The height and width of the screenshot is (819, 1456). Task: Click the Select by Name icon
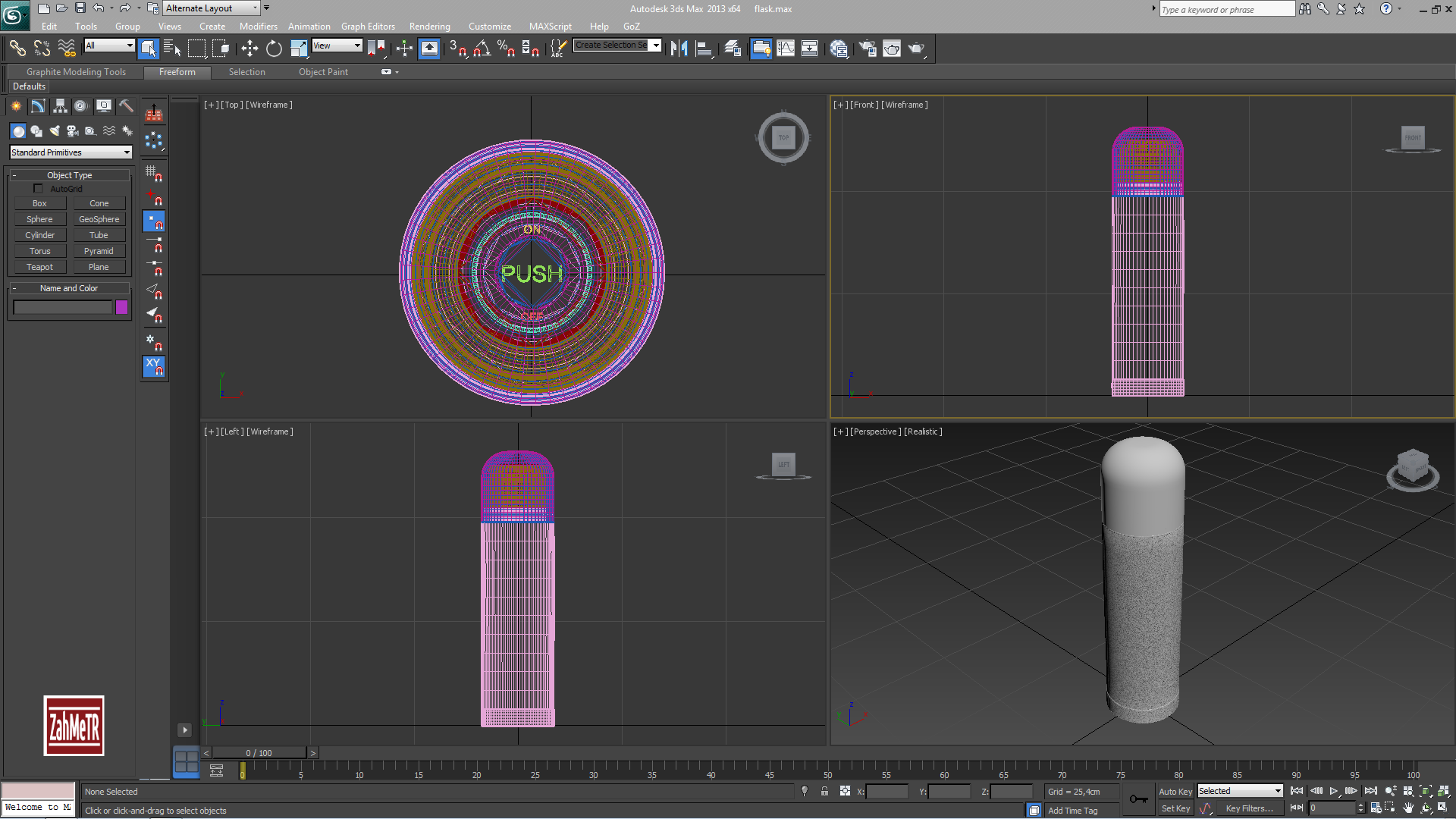click(x=172, y=49)
